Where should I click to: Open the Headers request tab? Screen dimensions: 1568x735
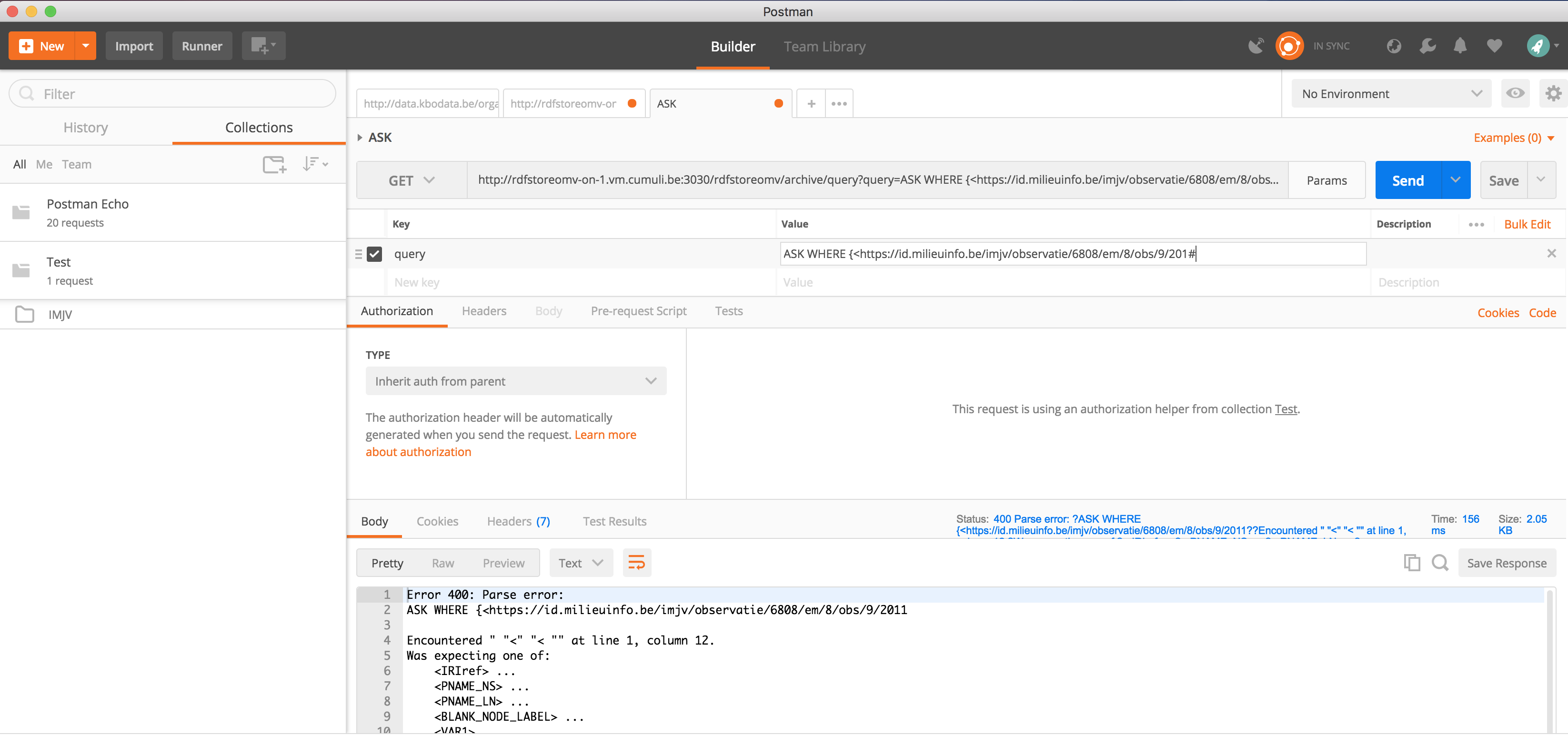(484, 311)
